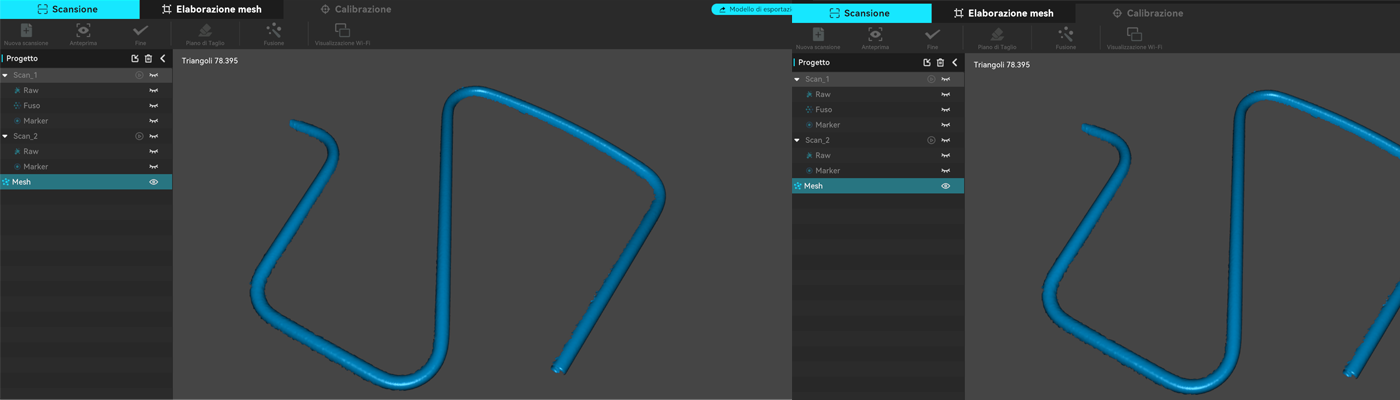Open Calibrazione tab in right window
This screenshot has height=400, width=1400.
pyautogui.click(x=1146, y=13)
